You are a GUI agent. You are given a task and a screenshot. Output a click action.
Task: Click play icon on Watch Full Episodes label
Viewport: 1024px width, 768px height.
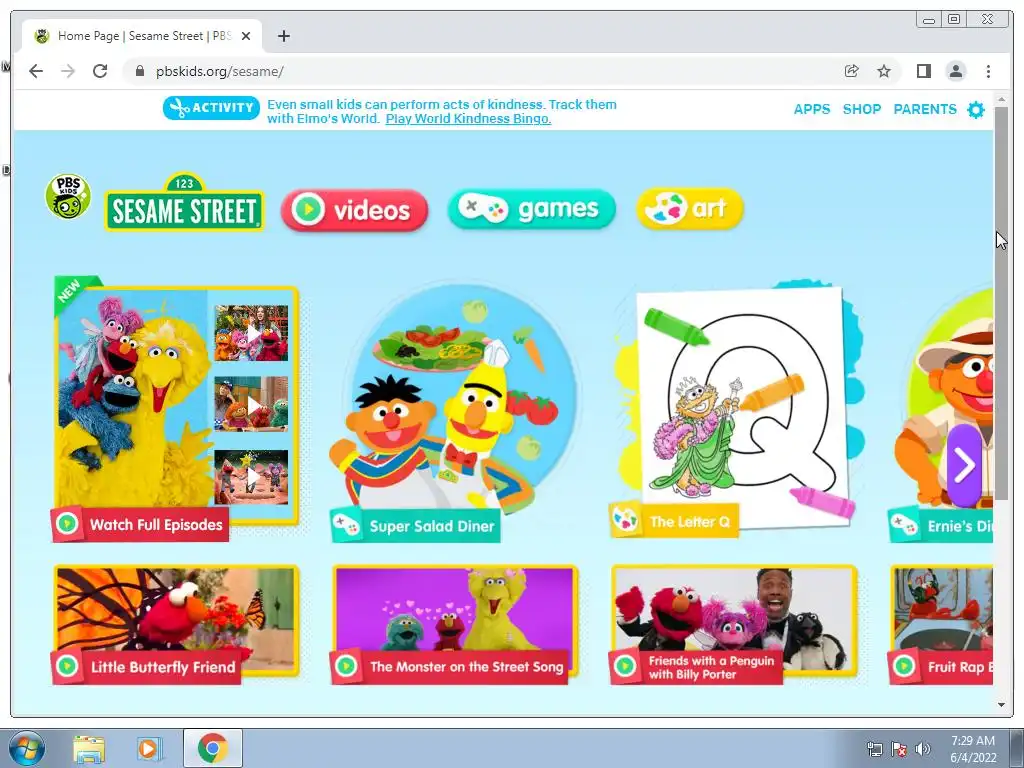(x=67, y=524)
